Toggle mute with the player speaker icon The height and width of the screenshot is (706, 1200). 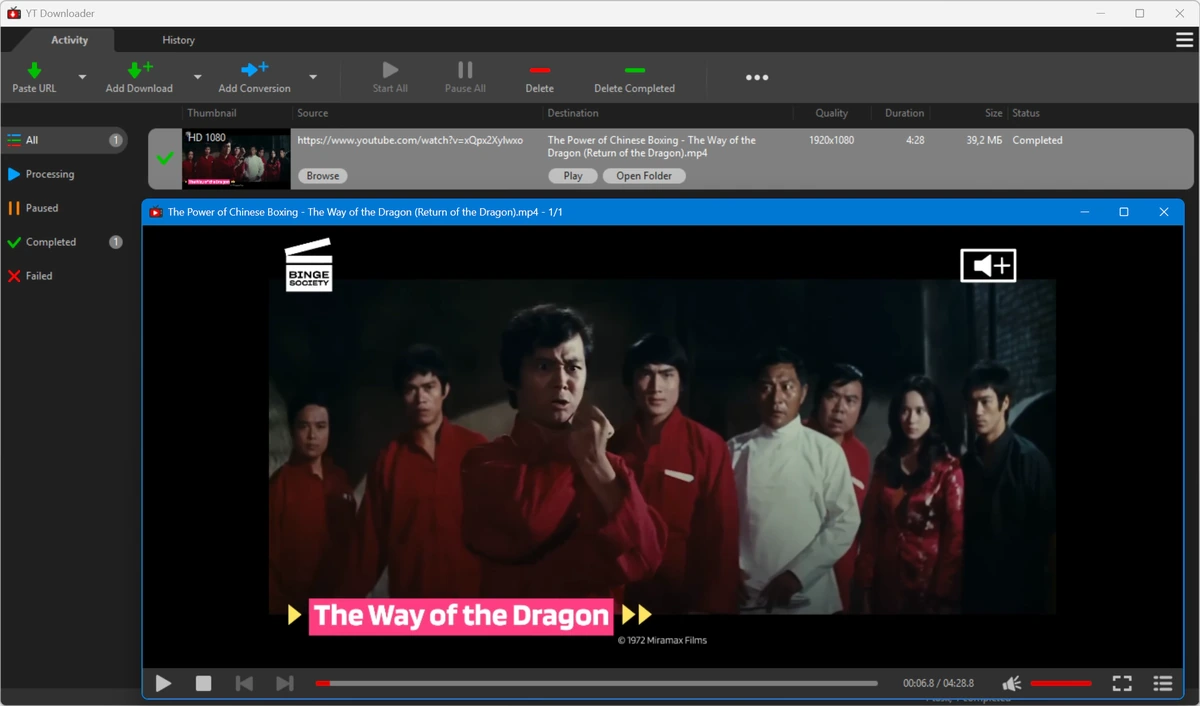(x=1012, y=683)
